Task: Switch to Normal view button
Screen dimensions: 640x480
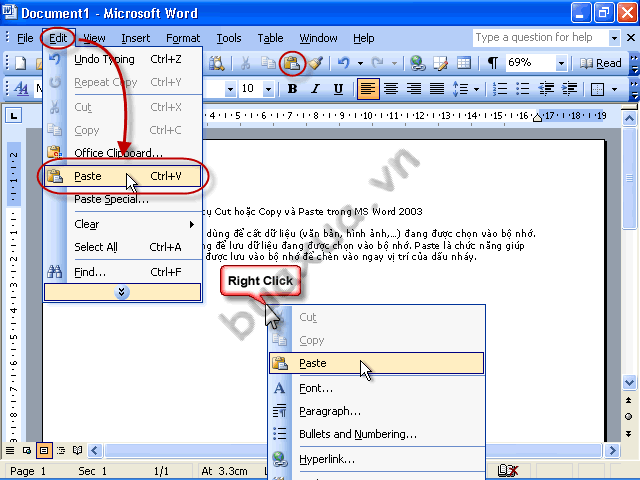Action: [x=10, y=451]
